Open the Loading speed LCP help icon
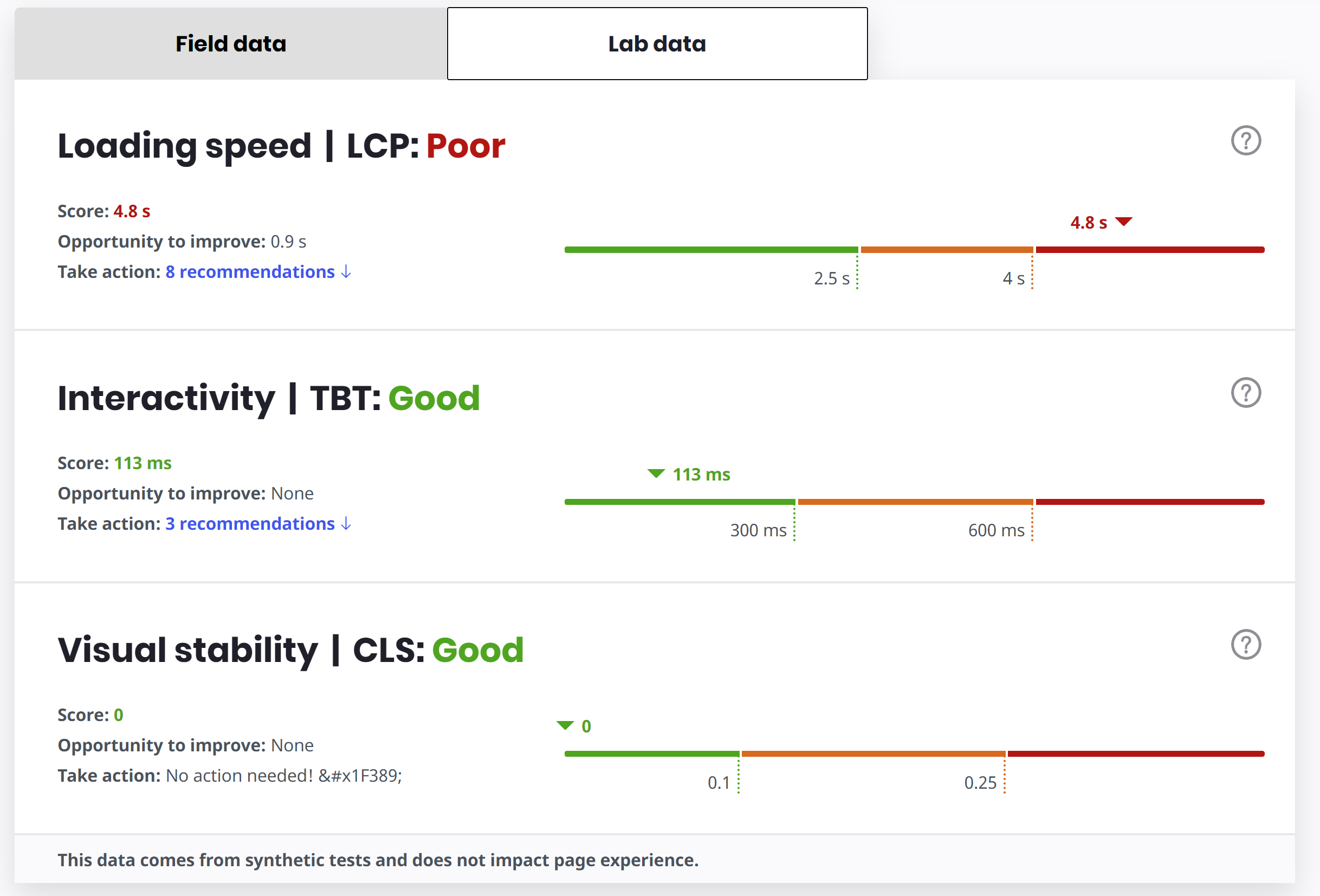This screenshot has height=896, width=1320. (1246, 140)
